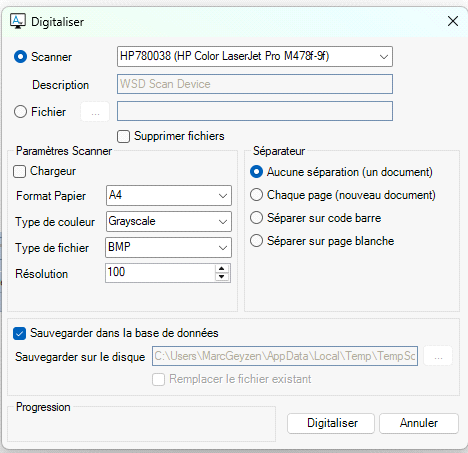
Task: Click the Description label
Action: [61, 85]
